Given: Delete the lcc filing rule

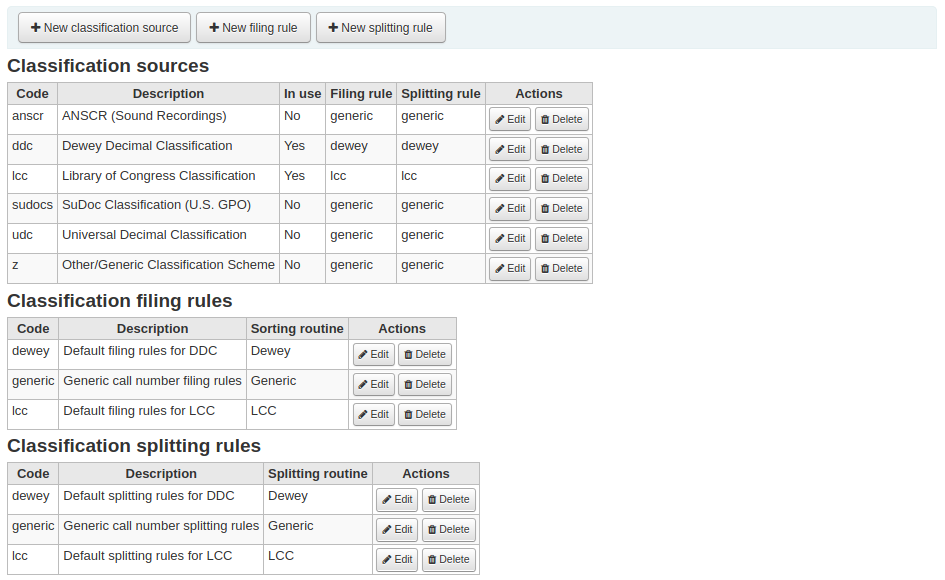Looking at the screenshot, I should click(x=425, y=414).
